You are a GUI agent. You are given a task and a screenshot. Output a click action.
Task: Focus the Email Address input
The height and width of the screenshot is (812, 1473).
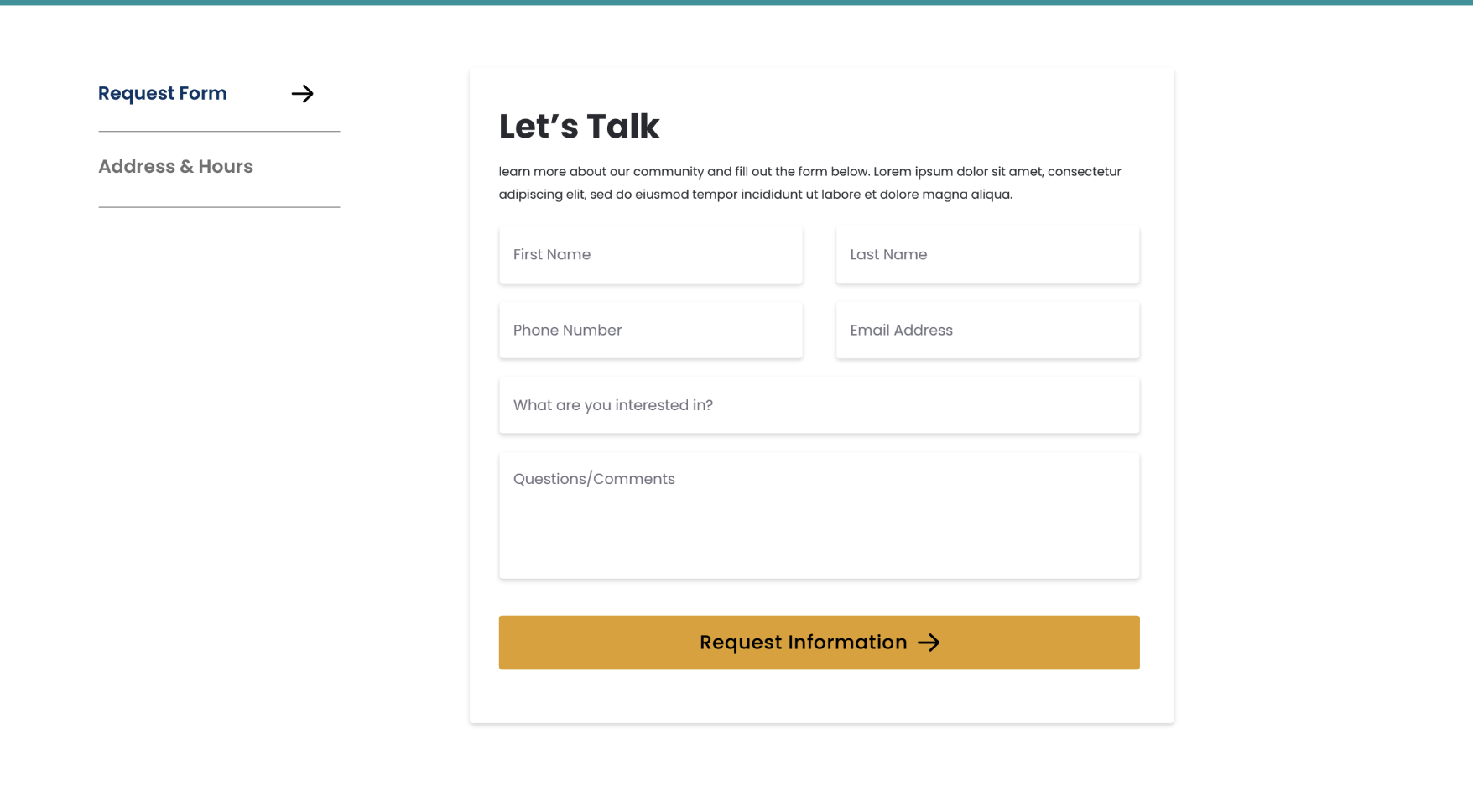987,331
